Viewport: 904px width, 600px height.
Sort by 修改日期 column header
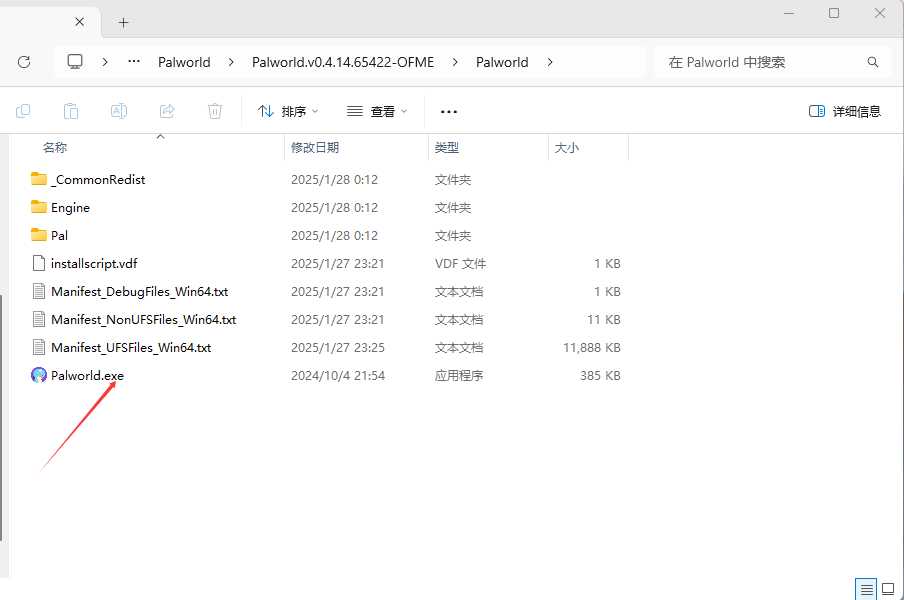[x=315, y=148]
